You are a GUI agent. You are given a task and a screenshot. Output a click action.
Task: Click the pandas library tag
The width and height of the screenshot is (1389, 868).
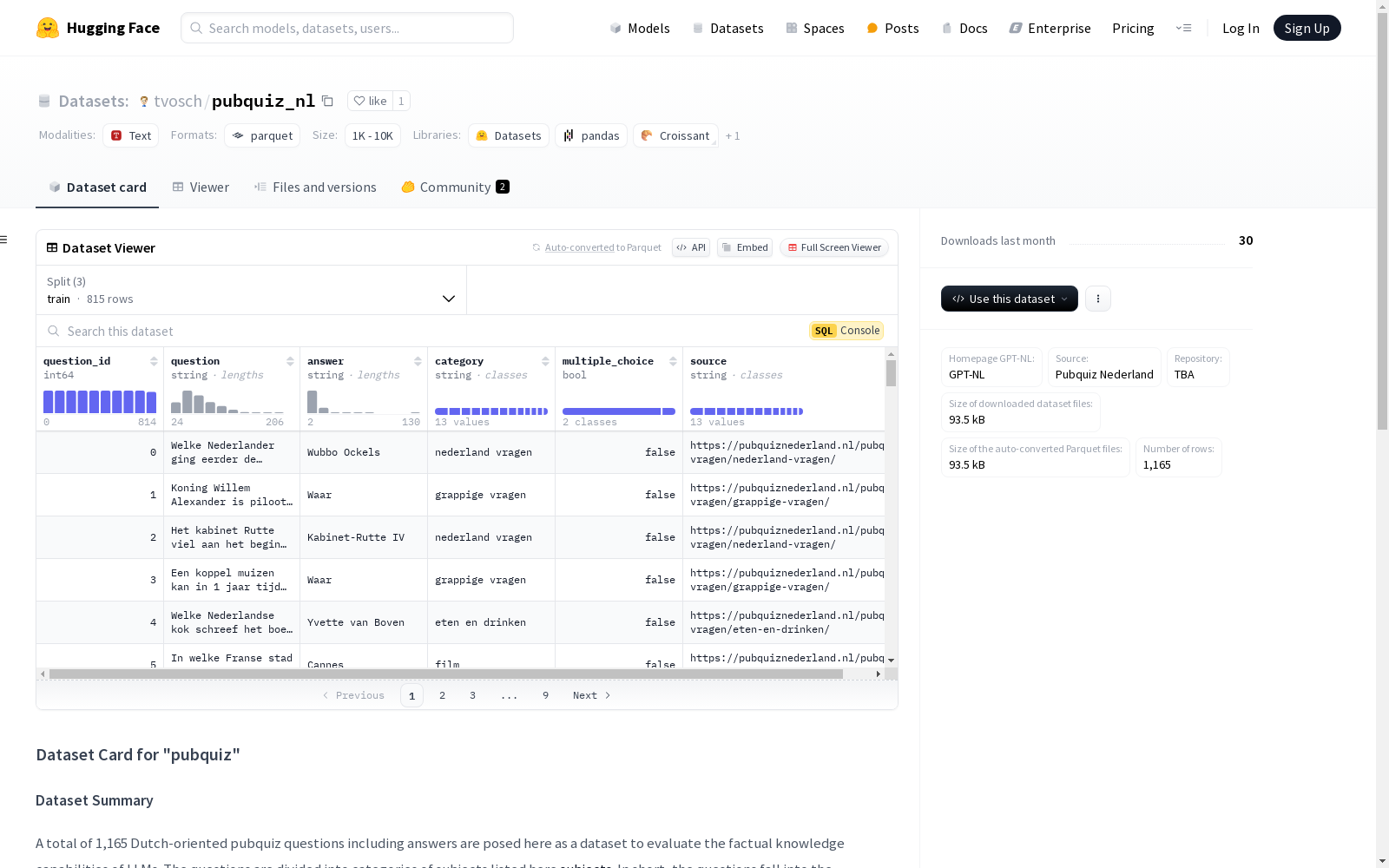pos(591,135)
